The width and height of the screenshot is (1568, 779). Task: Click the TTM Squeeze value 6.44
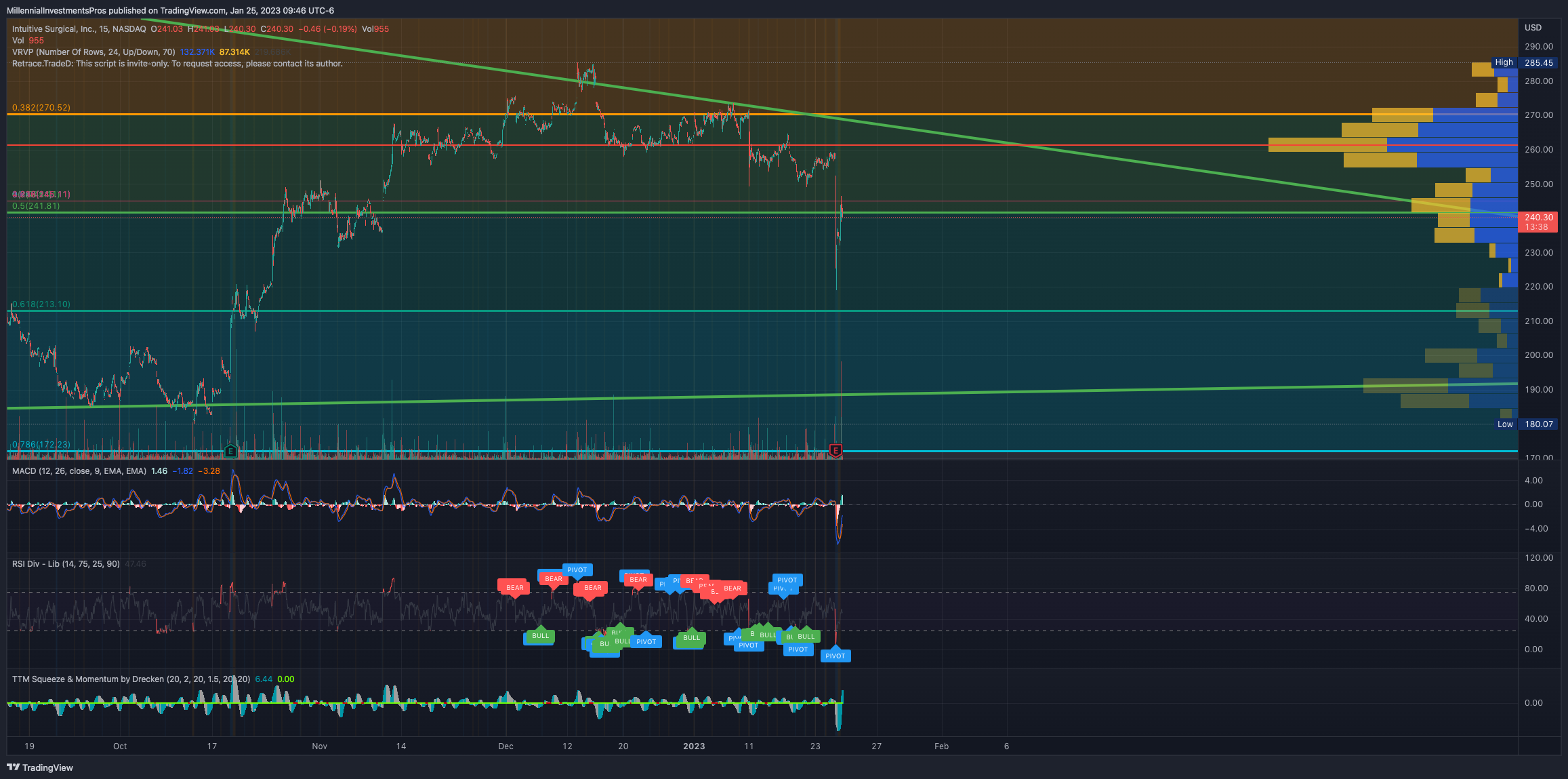click(x=264, y=679)
